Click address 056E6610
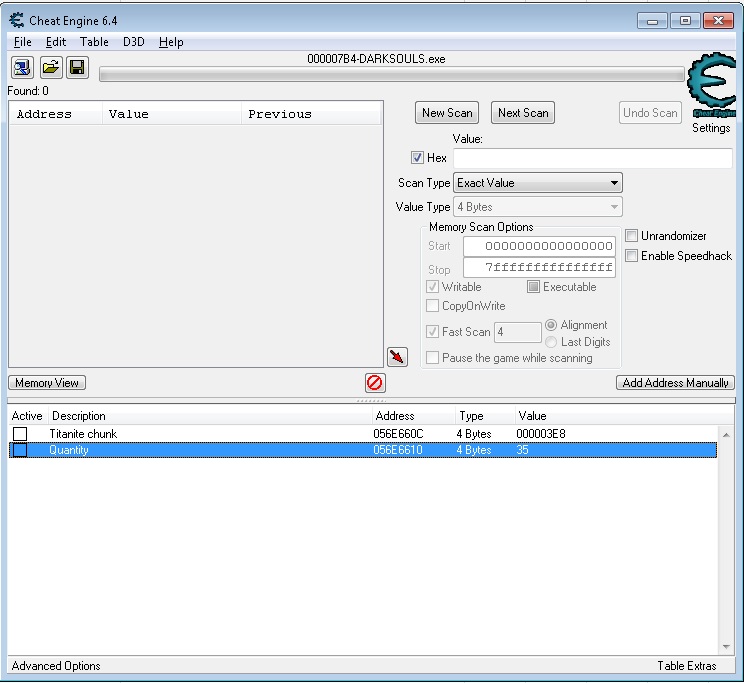Screen dimensions: 744x683 point(398,450)
